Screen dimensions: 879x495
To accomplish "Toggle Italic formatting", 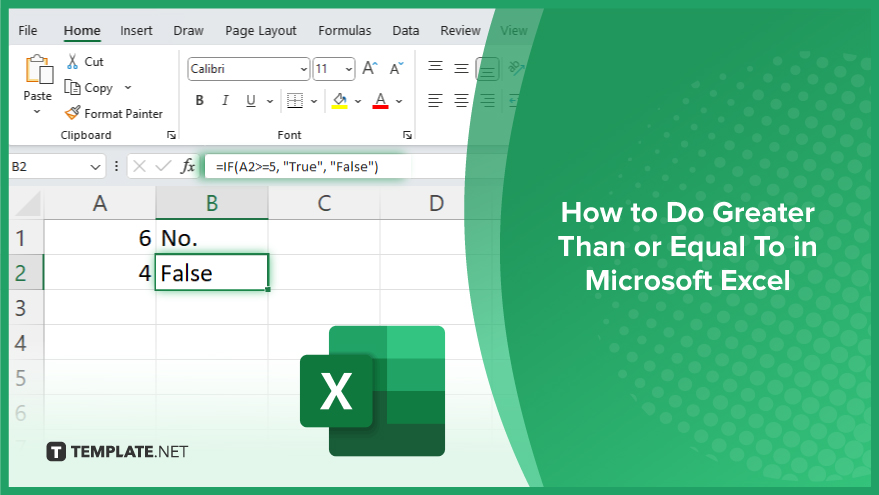I will tap(225, 100).
